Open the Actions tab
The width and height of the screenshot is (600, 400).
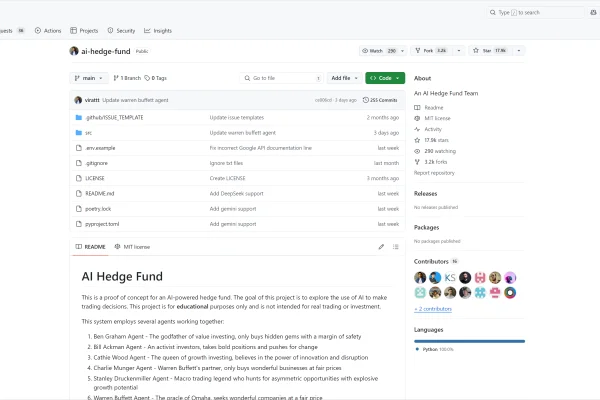tap(48, 31)
